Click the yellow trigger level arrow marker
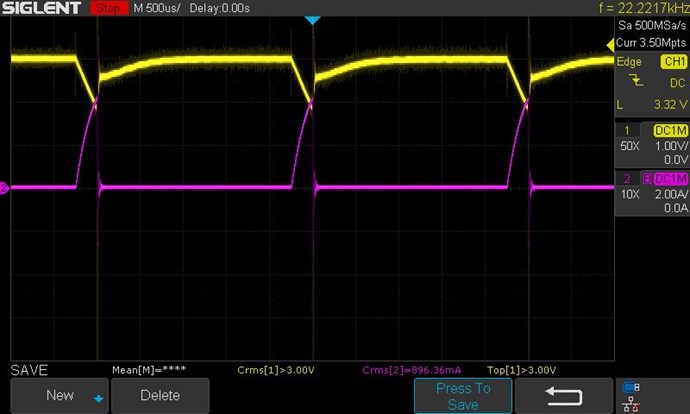 (609, 45)
